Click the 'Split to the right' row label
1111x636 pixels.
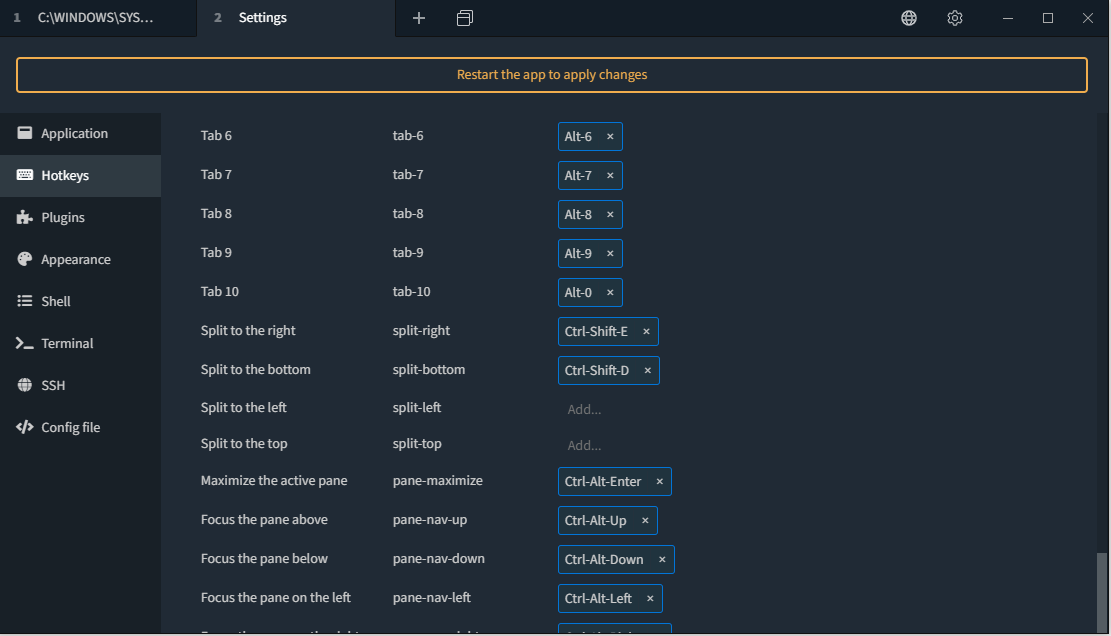click(x=248, y=331)
